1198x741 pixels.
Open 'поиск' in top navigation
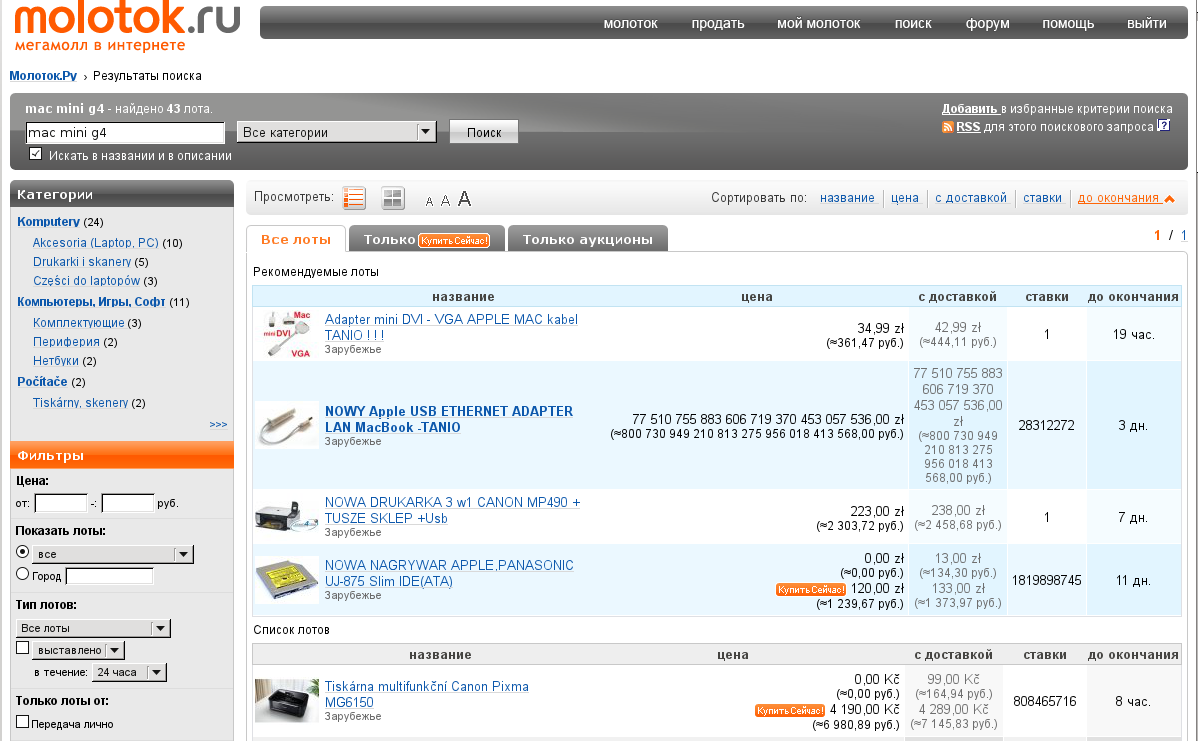click(913, 24)
